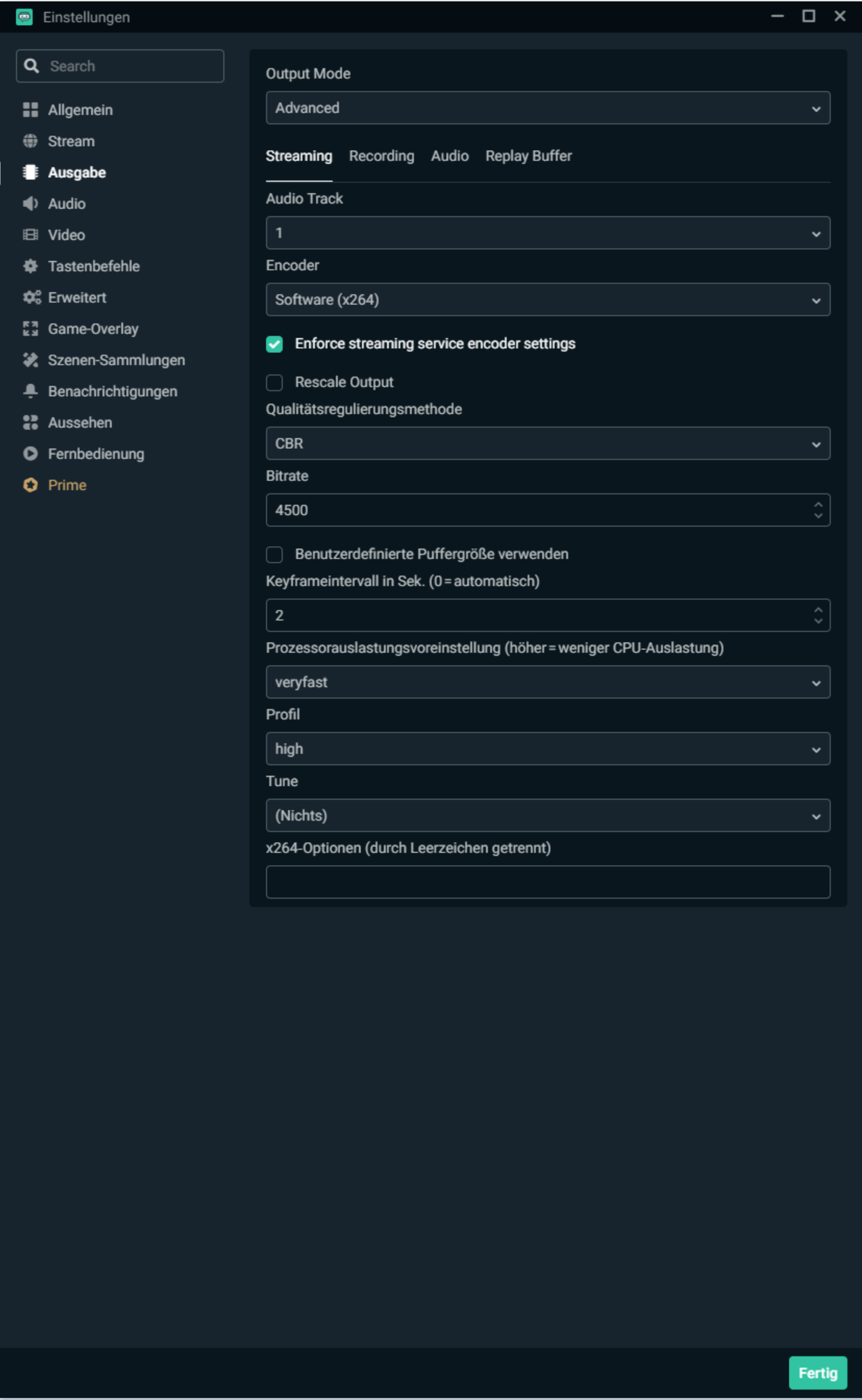Check Benutzerdefinierte Puffergröße verwenden

(x=274, y=554)
